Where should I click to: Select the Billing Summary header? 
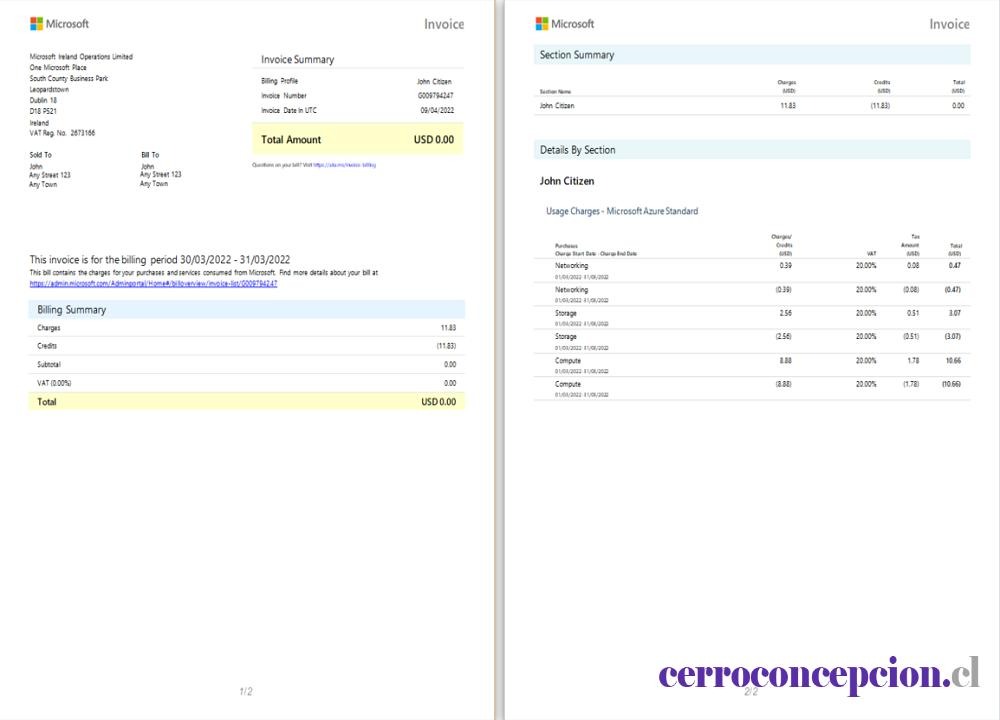pyautogui.click(x=247, y=309)
